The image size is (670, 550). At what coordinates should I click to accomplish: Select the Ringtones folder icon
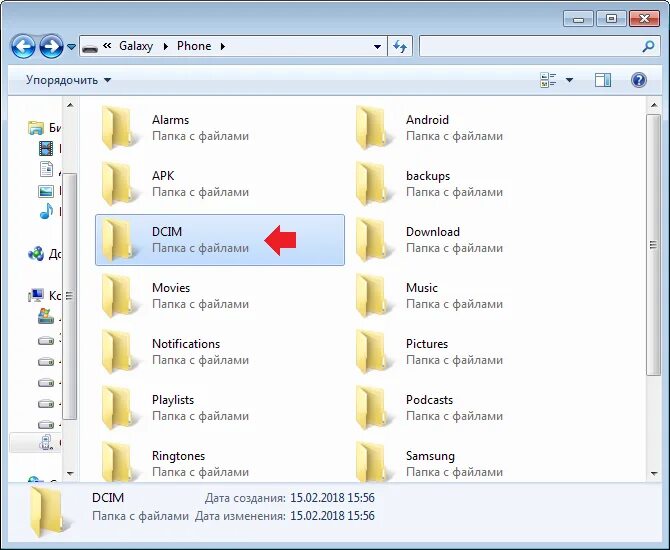(120, 462)
